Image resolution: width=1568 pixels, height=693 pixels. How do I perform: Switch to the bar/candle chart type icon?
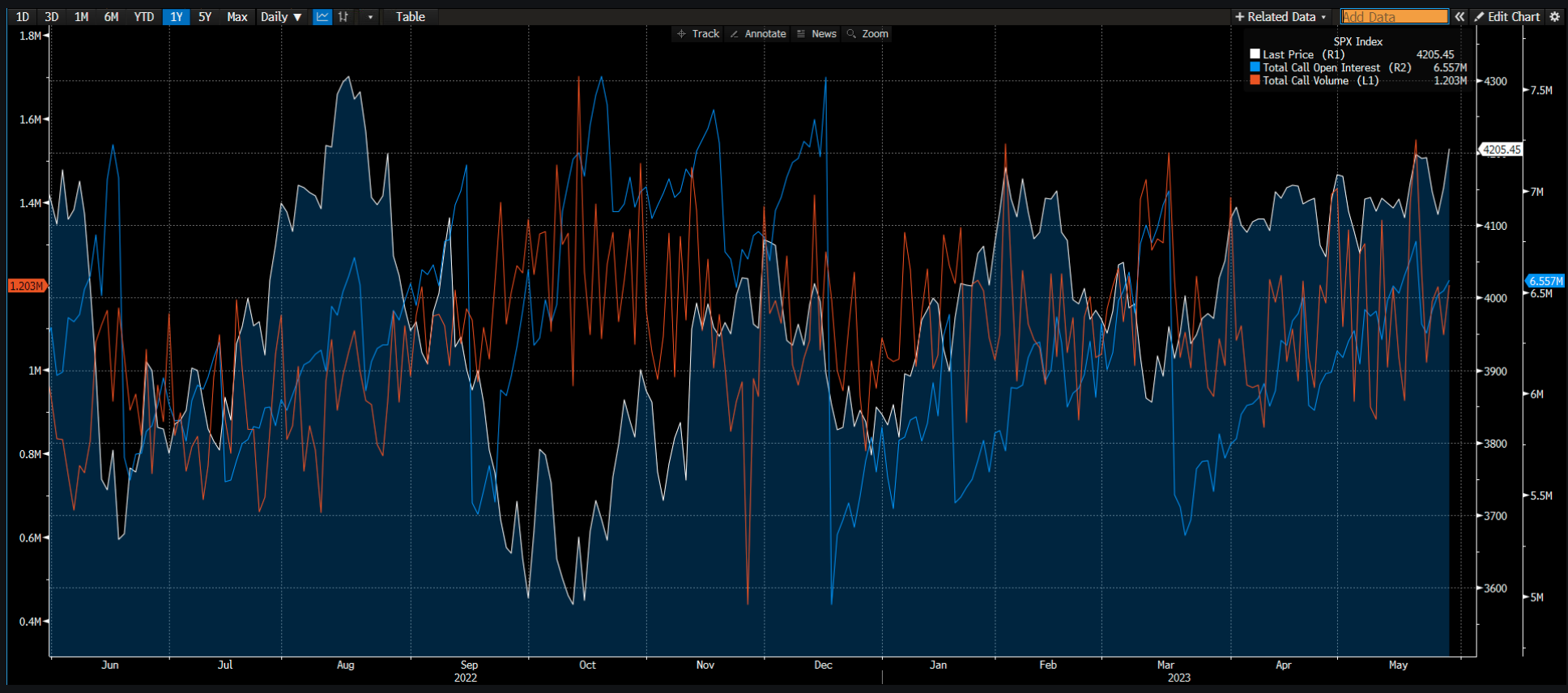tap(343, 17)
